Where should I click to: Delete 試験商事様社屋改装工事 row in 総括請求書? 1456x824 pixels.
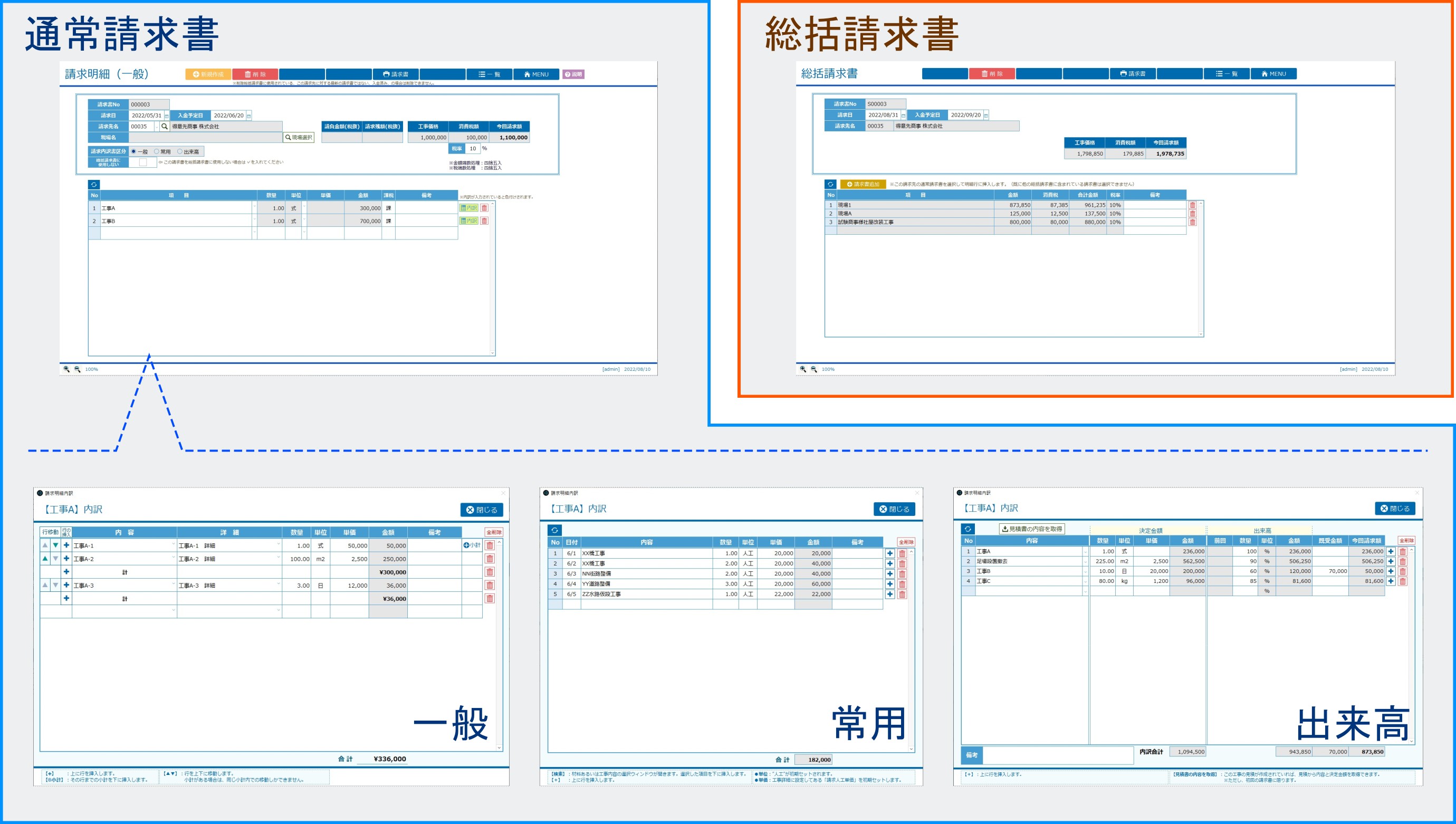coord(1192,222)
